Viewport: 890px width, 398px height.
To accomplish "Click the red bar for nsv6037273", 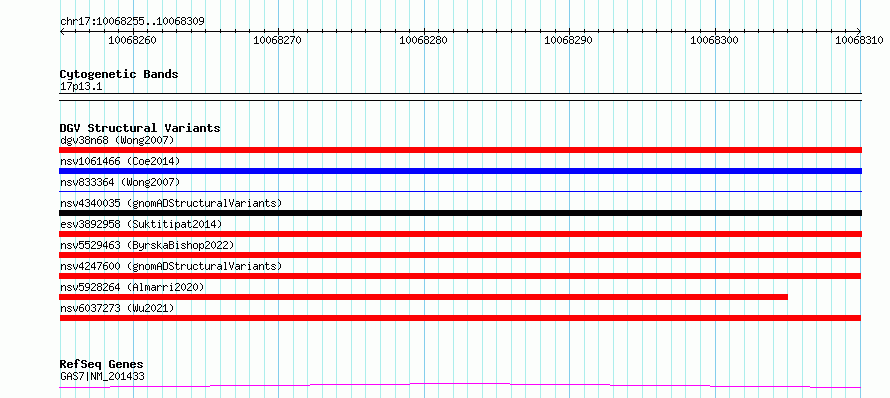I will 460,318.
